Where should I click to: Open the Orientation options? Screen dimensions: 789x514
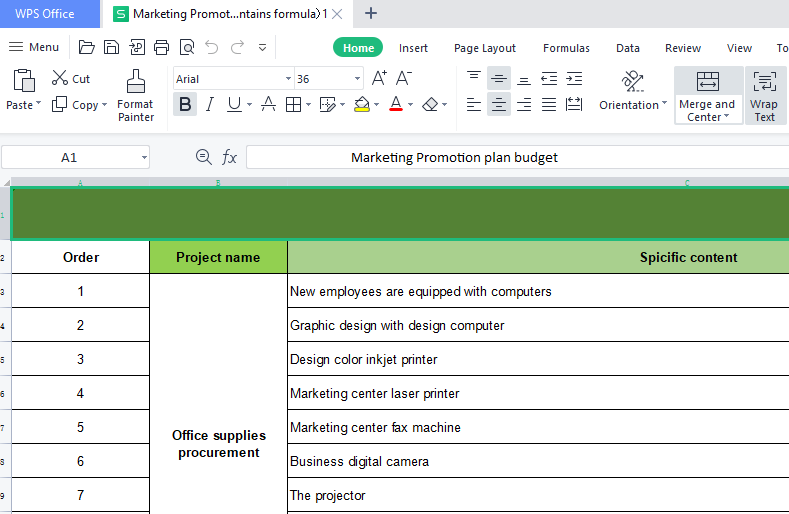click(633, 91)
